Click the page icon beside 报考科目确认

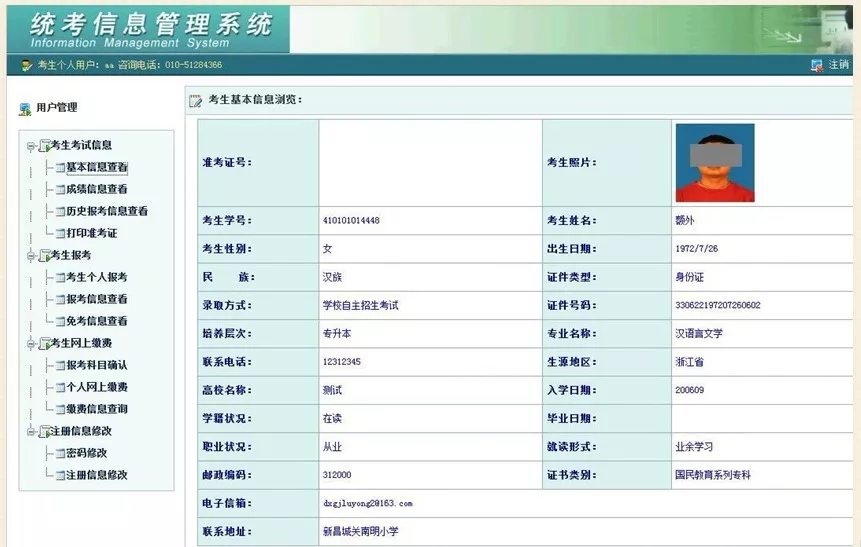tap(60, 365)
